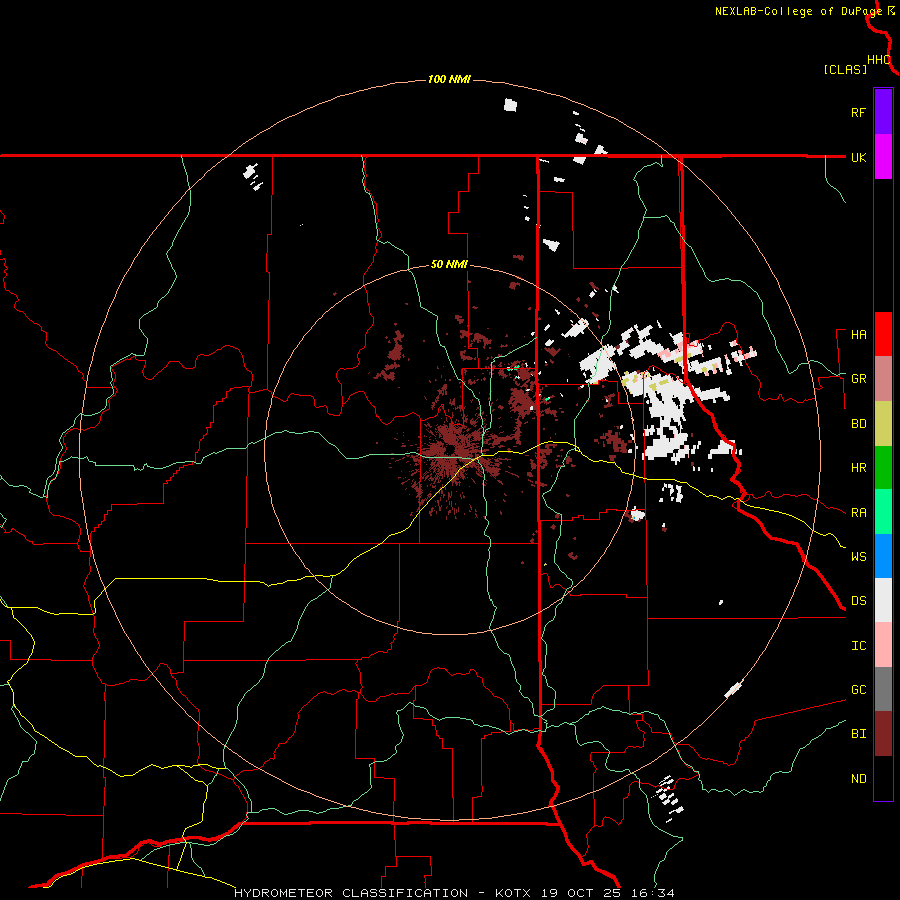Screen dimensions: 900x900
Task: Click the red HA legend color swatch
Action: click(x=883, y=334)
